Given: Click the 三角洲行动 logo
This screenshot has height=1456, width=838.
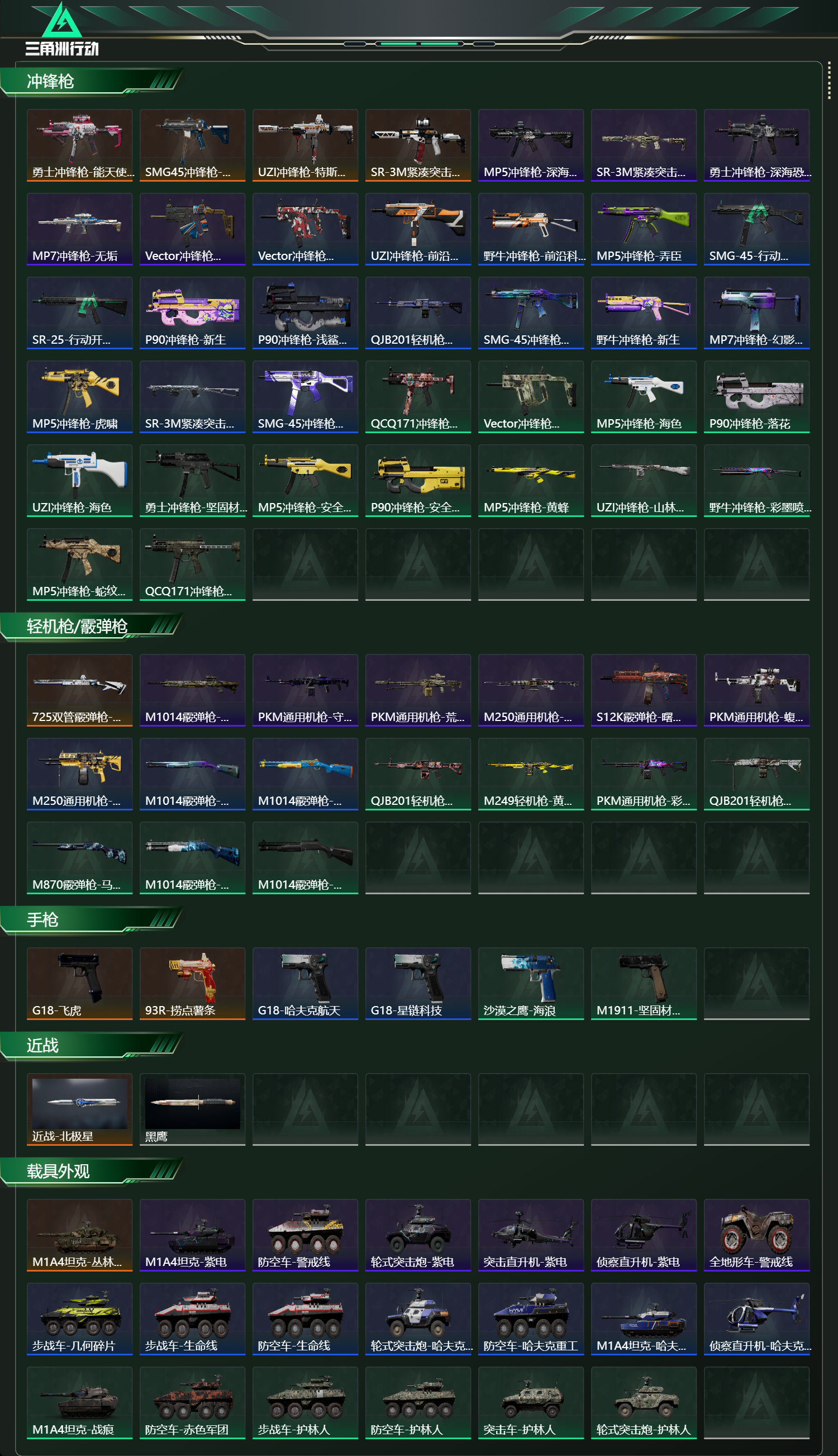Looking at the screenshot, I should pyautogui.click(x=62, y=30).
